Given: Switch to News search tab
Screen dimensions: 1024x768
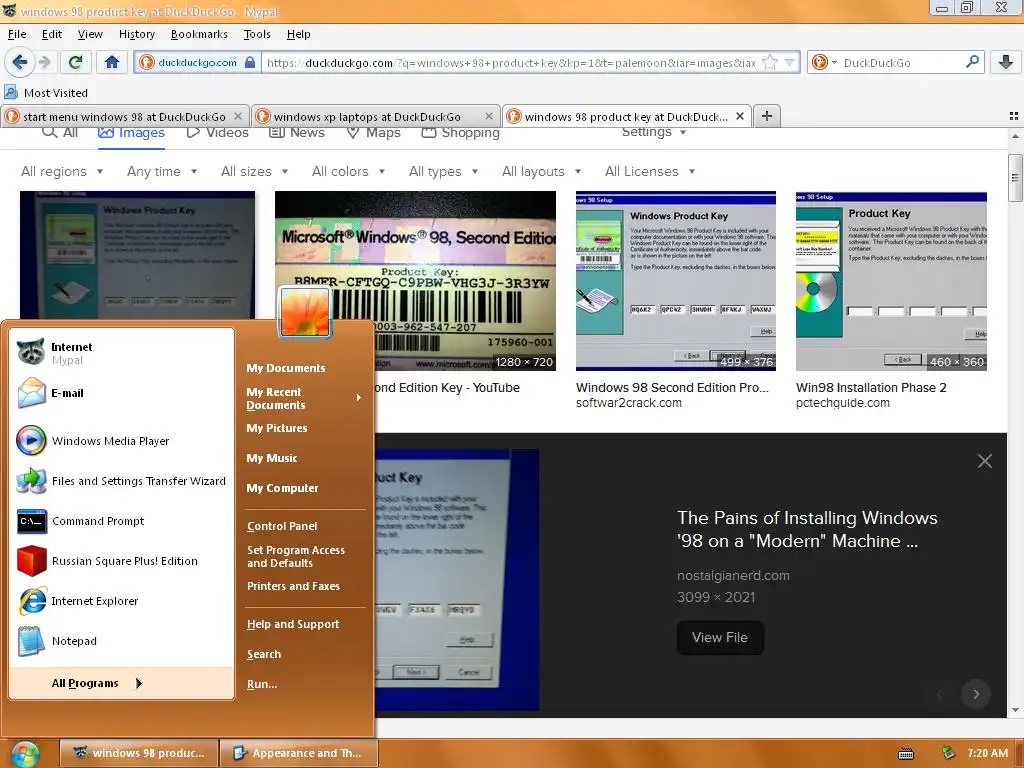Looking at the screenshot, I should pos(297,133).
